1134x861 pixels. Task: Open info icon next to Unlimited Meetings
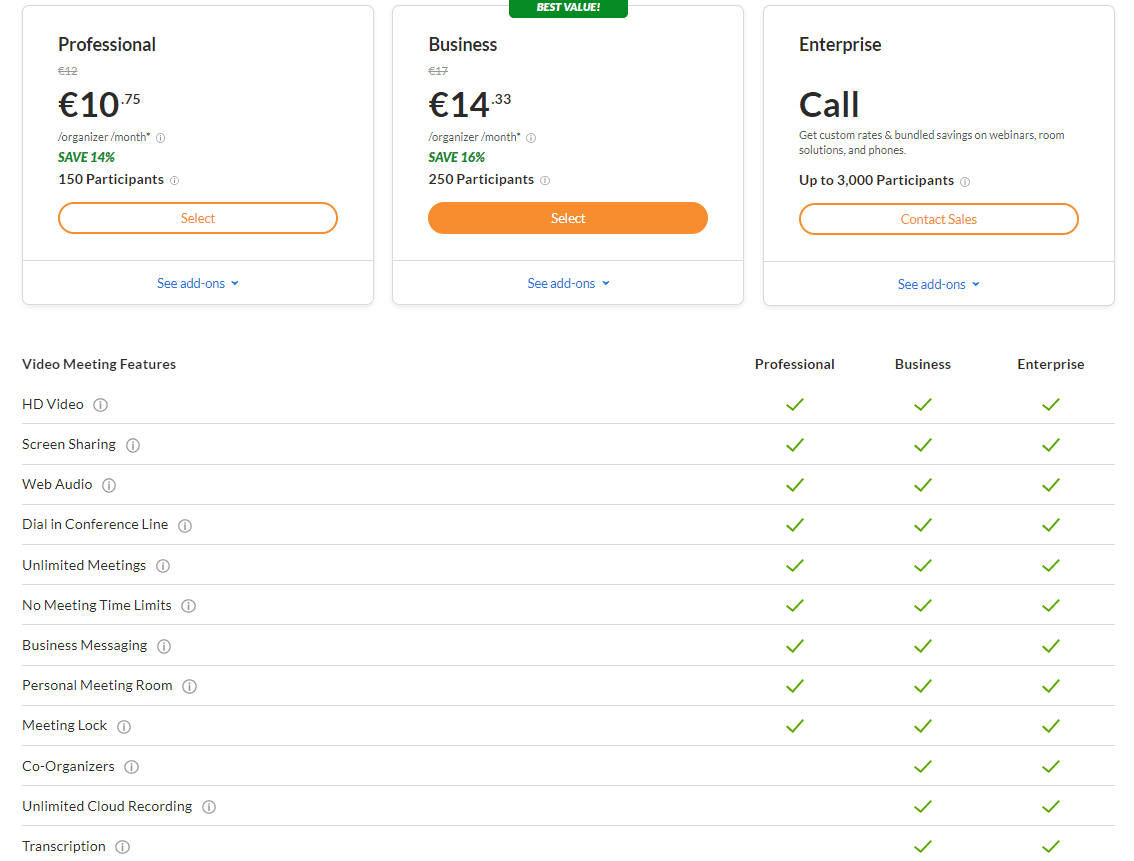coord(163,566)
